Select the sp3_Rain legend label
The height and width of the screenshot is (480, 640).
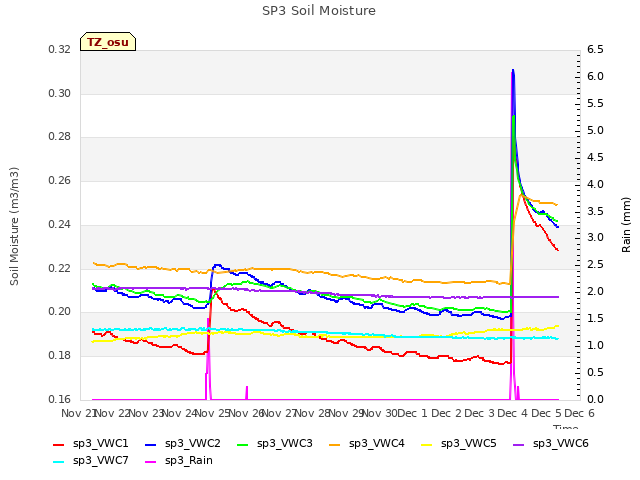(189, 460)
